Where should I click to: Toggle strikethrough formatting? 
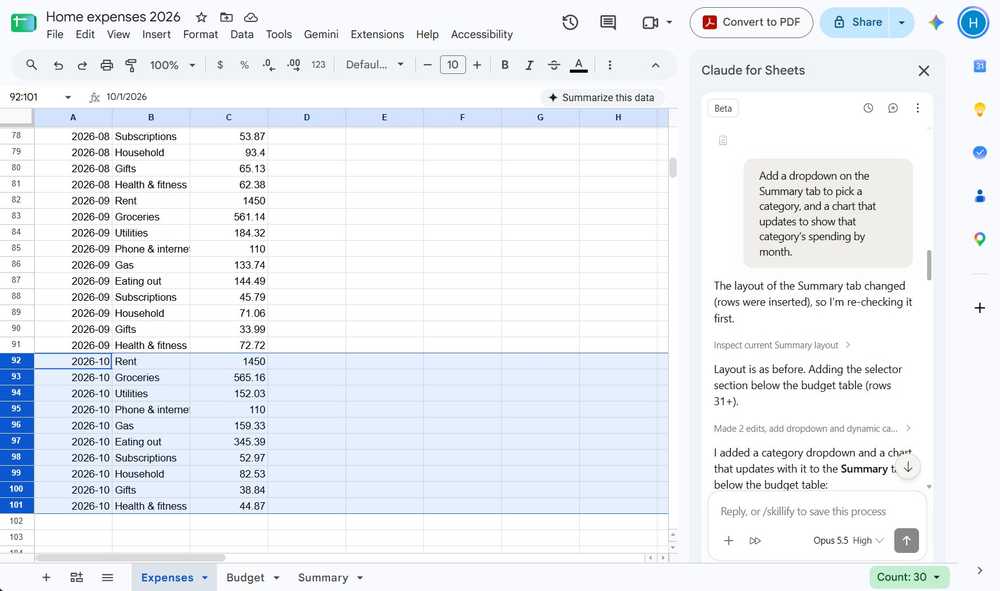click(x=554, y=65)
